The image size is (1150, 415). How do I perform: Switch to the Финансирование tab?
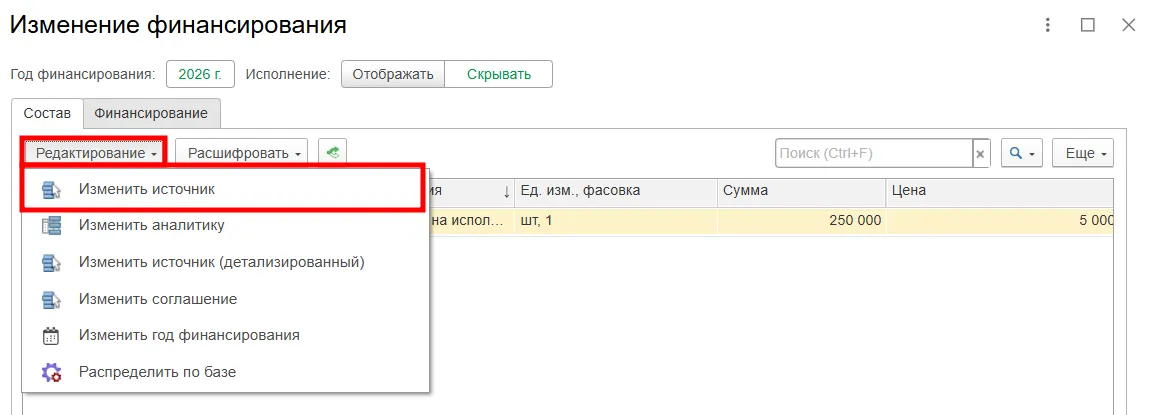151,114
